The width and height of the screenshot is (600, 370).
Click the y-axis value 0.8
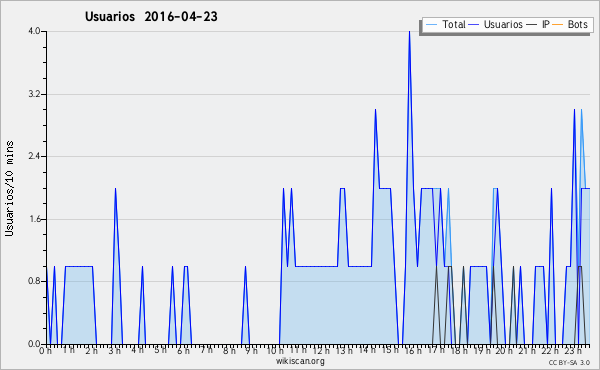34,281
